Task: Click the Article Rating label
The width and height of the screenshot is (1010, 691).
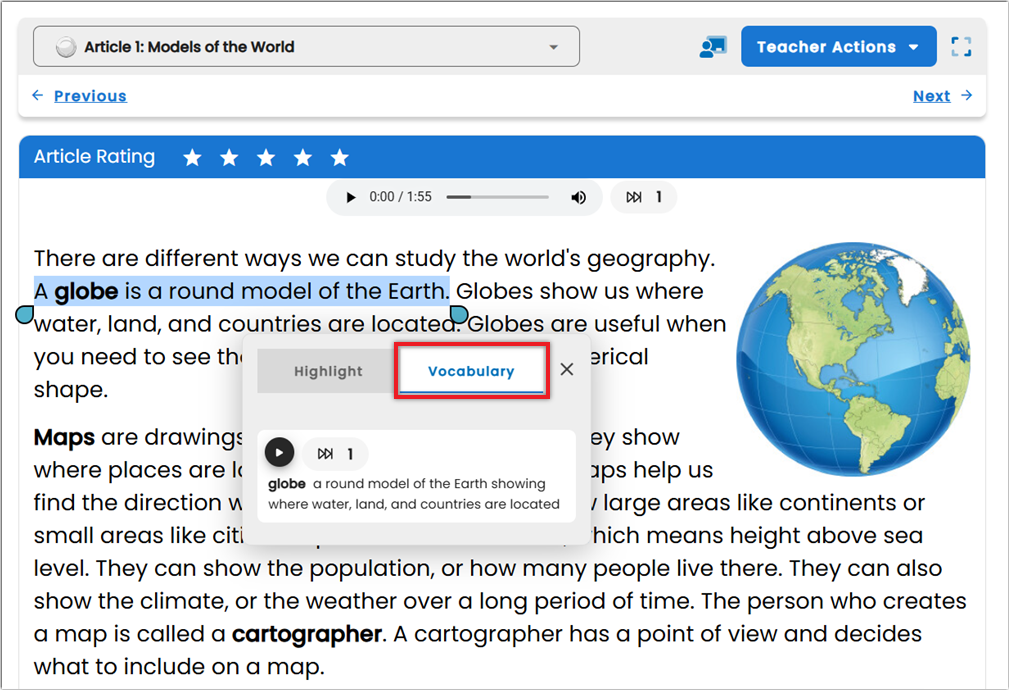Action: (94, 156)
